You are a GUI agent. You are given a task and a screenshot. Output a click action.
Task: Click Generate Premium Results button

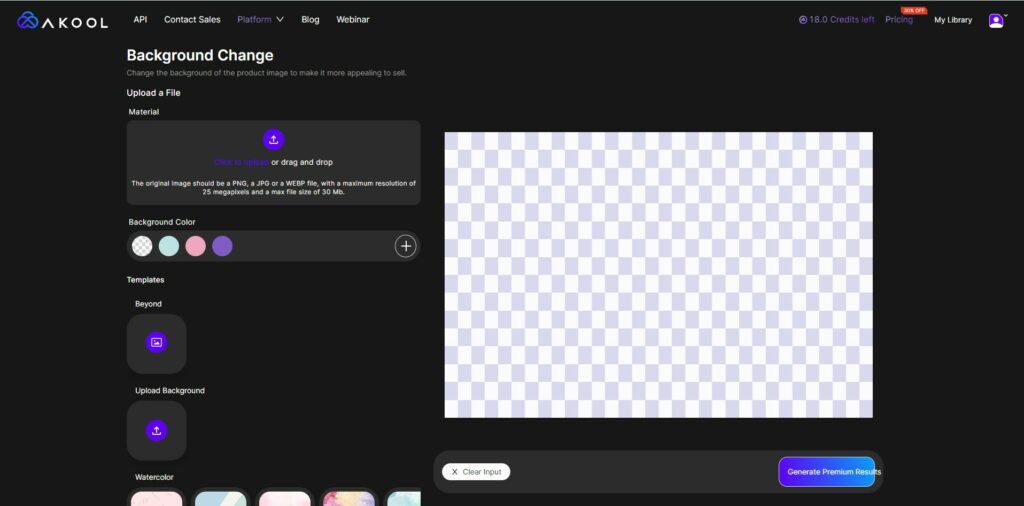click(x=826, y=472)
